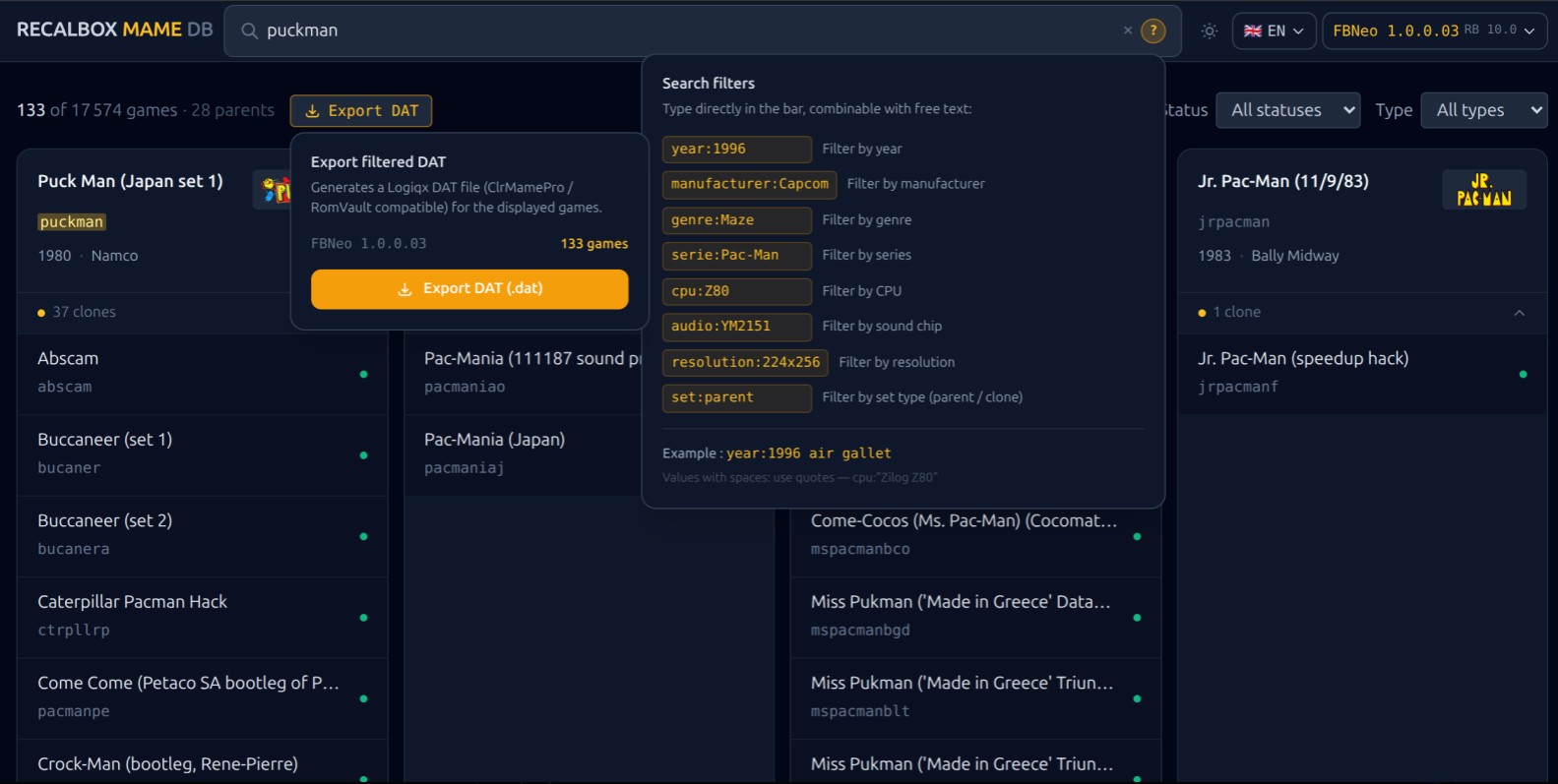Toggle the 37 clones list for Puck Man
Screen dimensions: 1558x784
coord(85,312)
